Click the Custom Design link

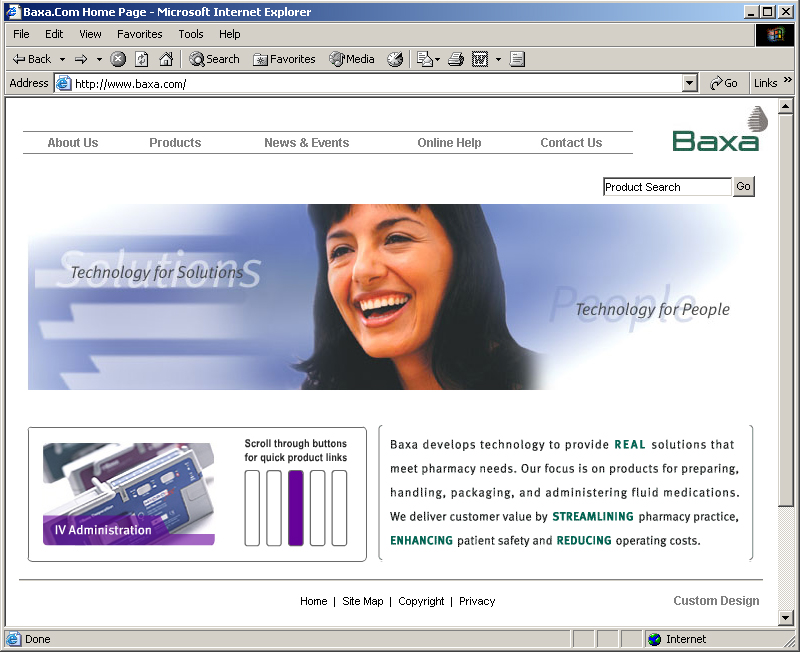[716, 601]
